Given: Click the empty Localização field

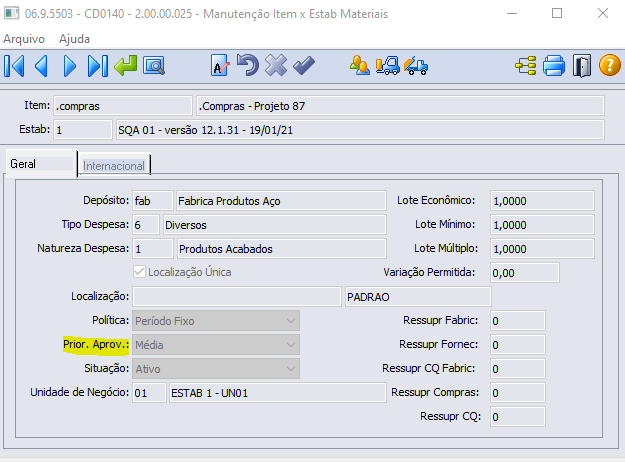Looking at the screenshot, I should click(x=237, y=297).
